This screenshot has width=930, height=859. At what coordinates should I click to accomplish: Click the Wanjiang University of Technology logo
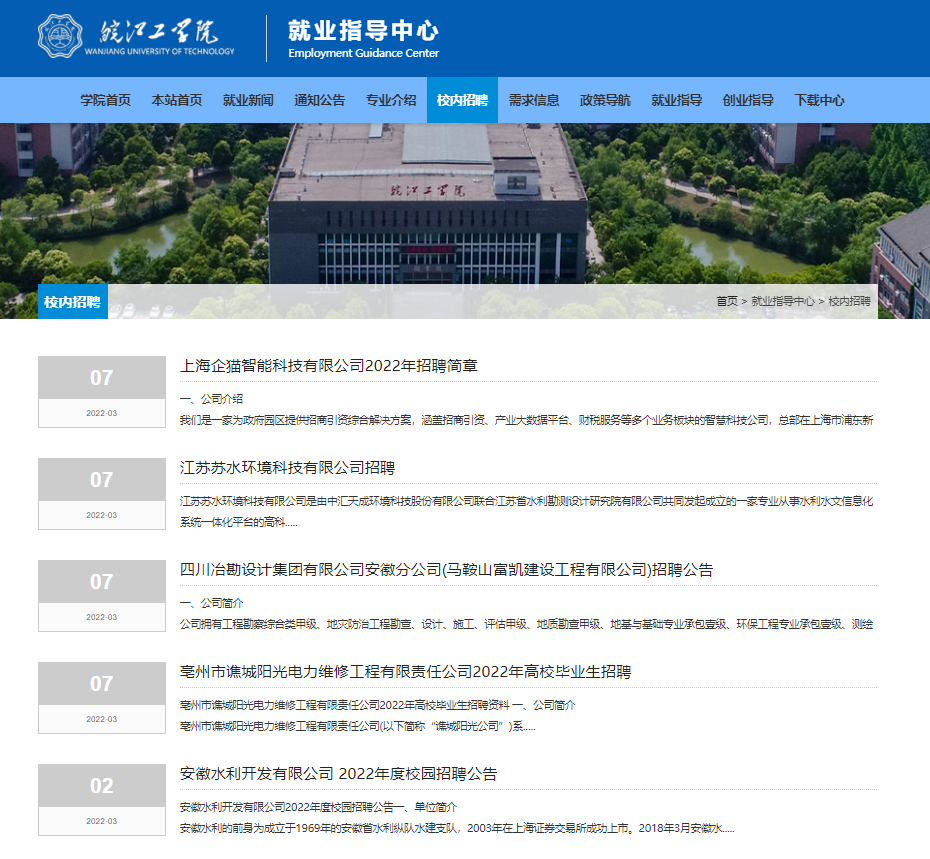[136, 37]
